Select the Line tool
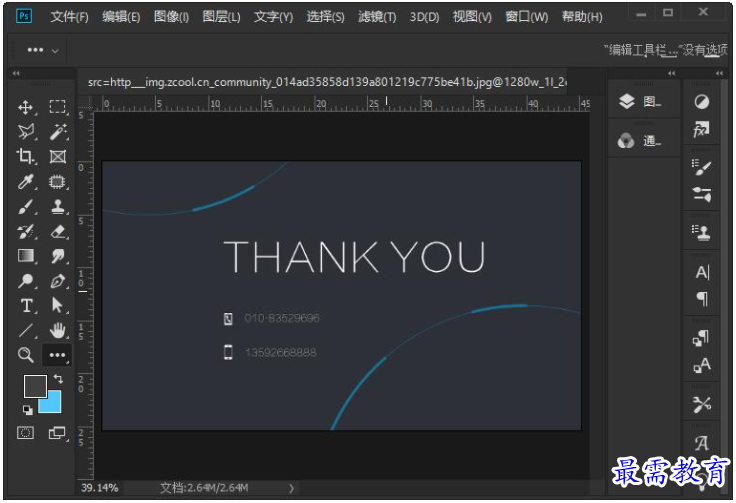The width and height of the screenshot is (736, 503). tap(26, 330)
